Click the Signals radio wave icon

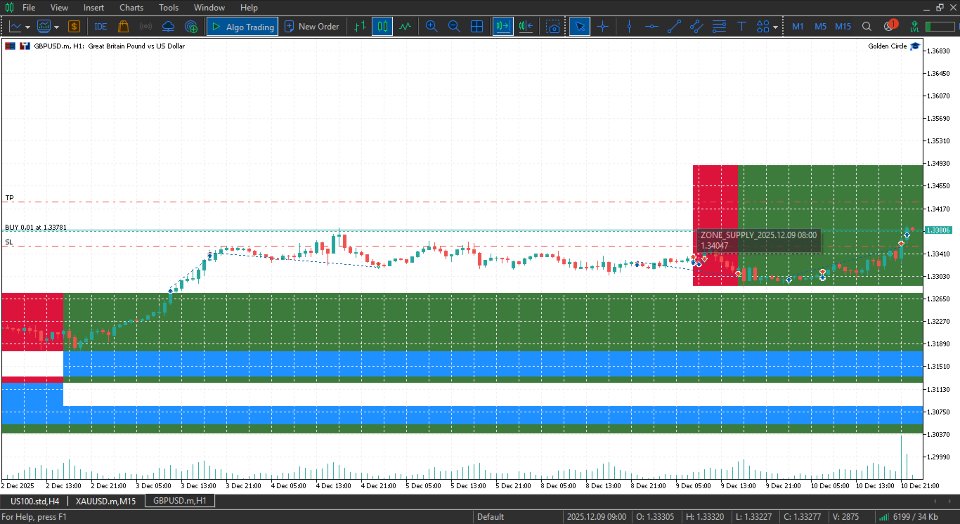tap(146, 26)
